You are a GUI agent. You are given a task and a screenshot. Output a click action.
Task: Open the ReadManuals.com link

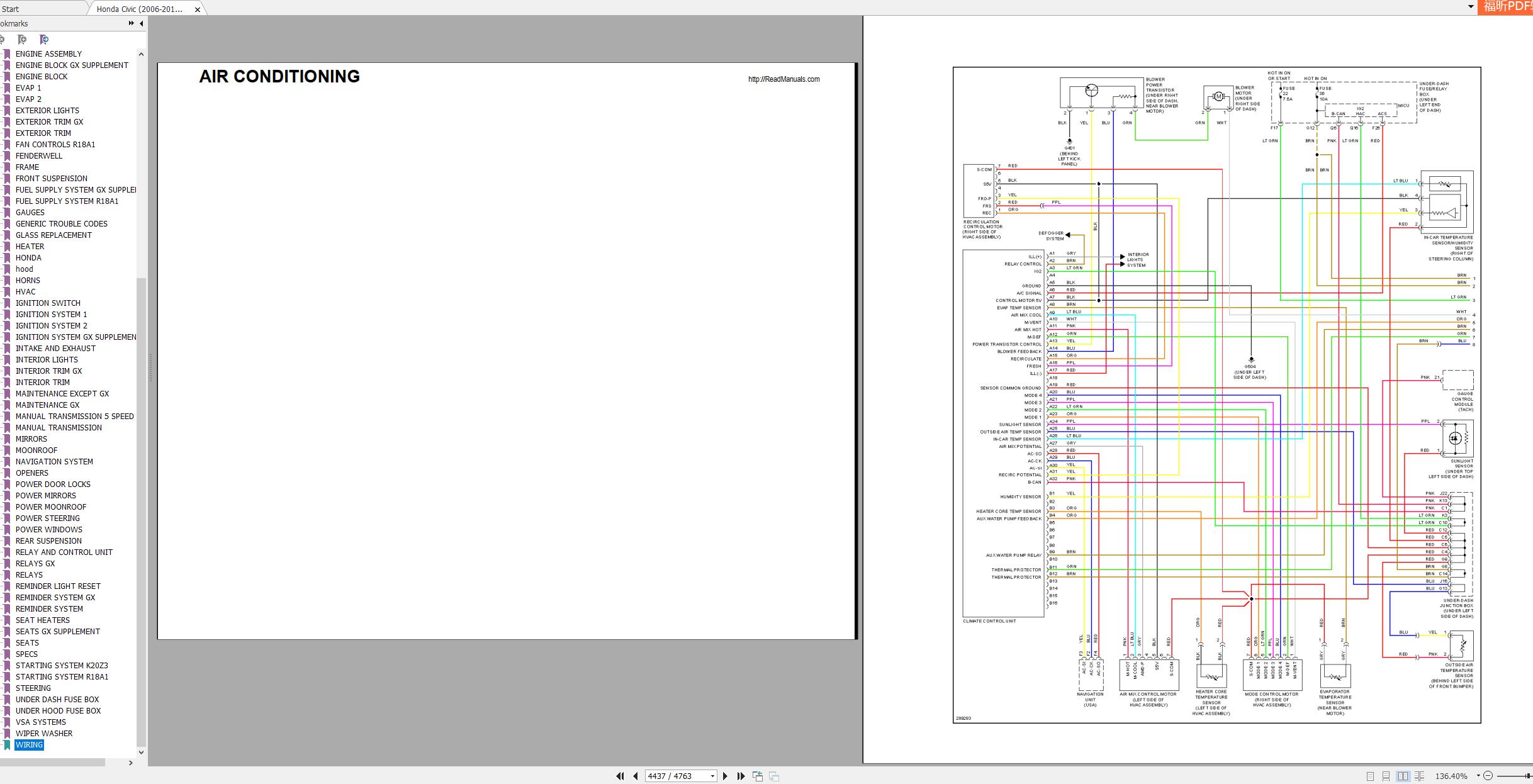783,79
